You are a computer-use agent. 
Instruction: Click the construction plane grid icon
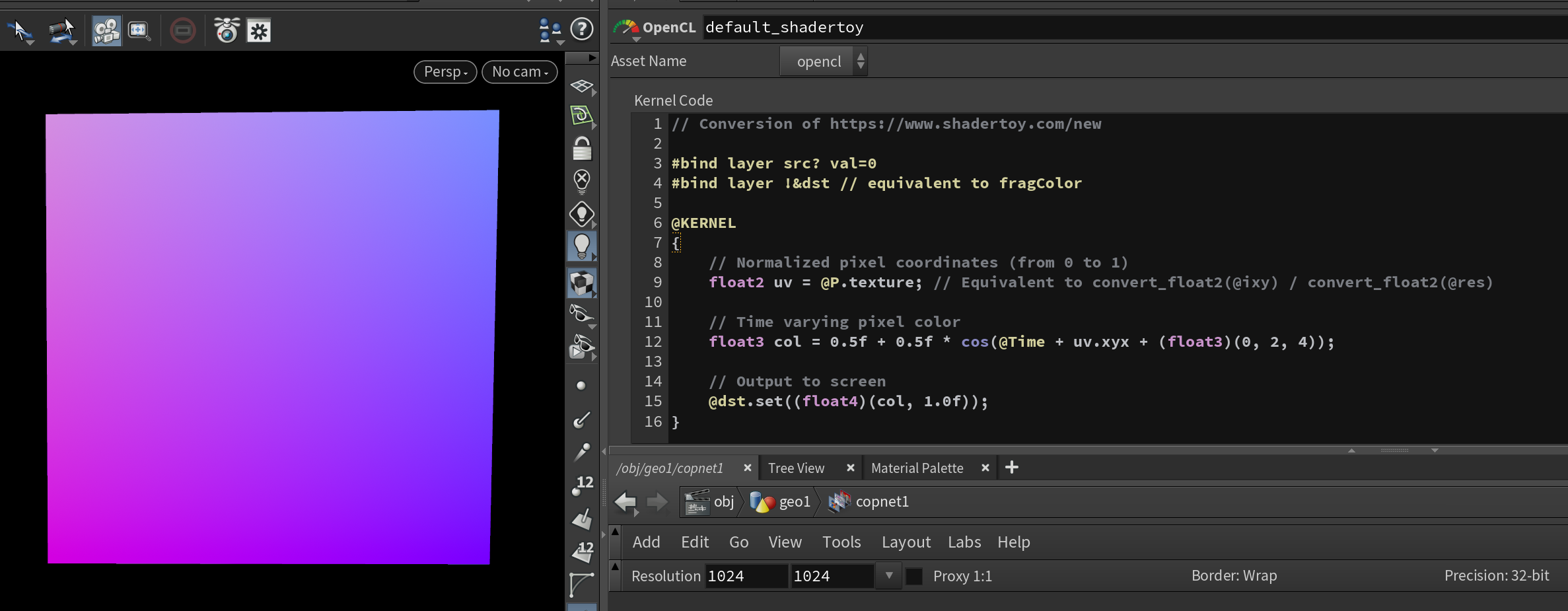(x=581, y=86)
